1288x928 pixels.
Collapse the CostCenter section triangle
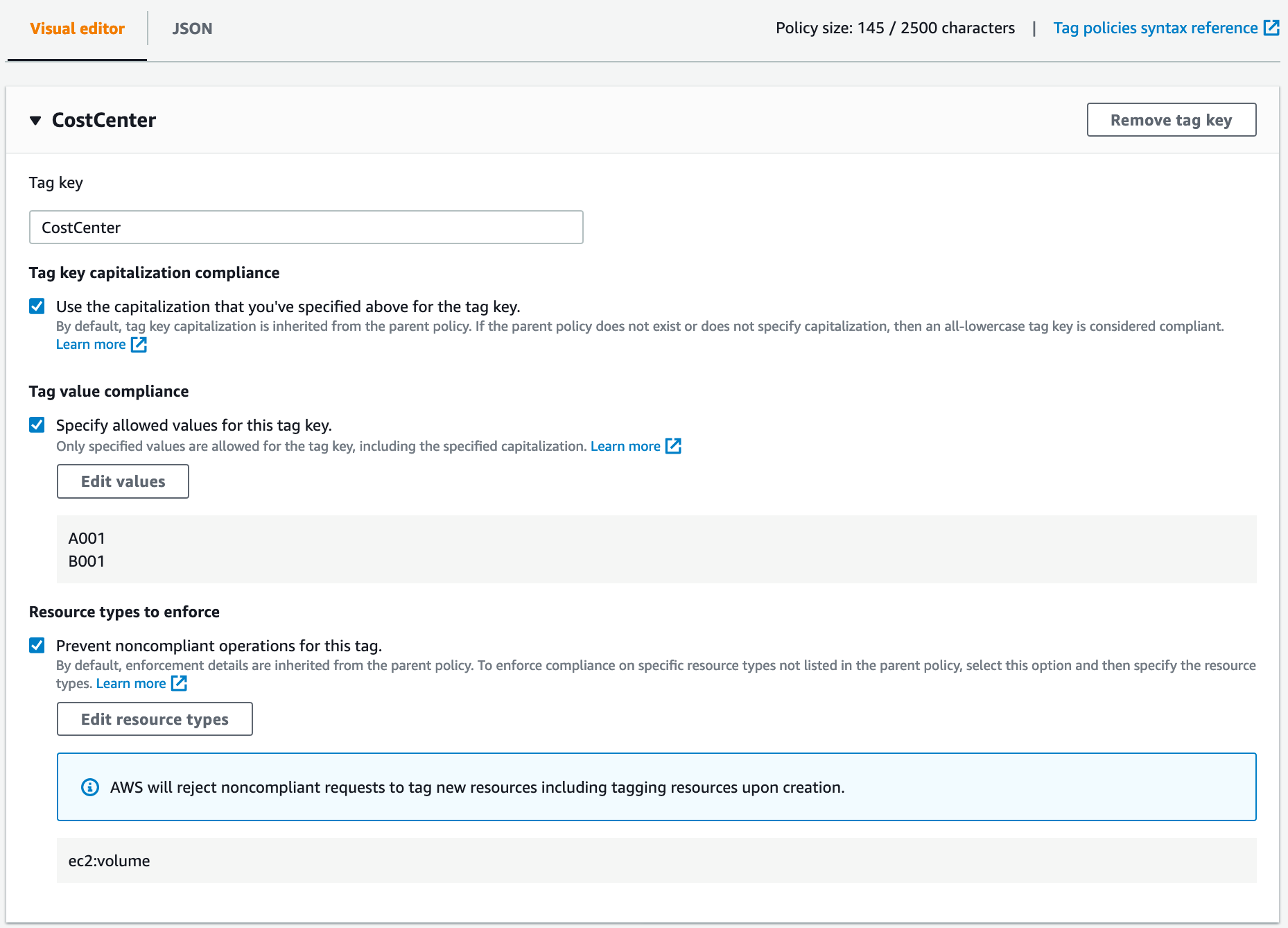coord(35,121)
